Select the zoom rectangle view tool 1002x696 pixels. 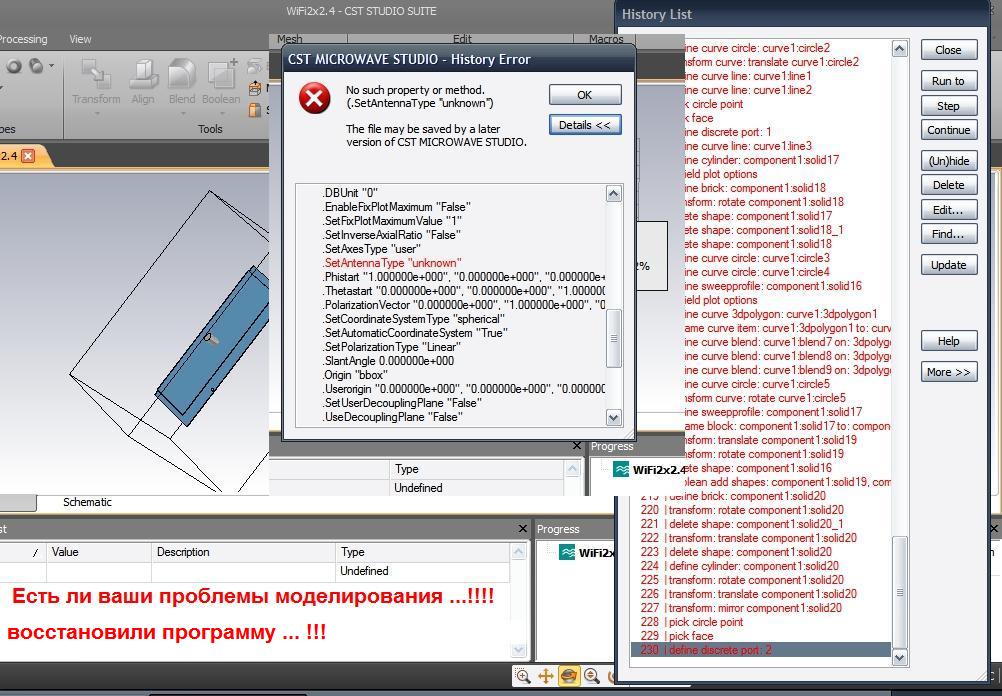pyautogui.click(x=523, y=676)
